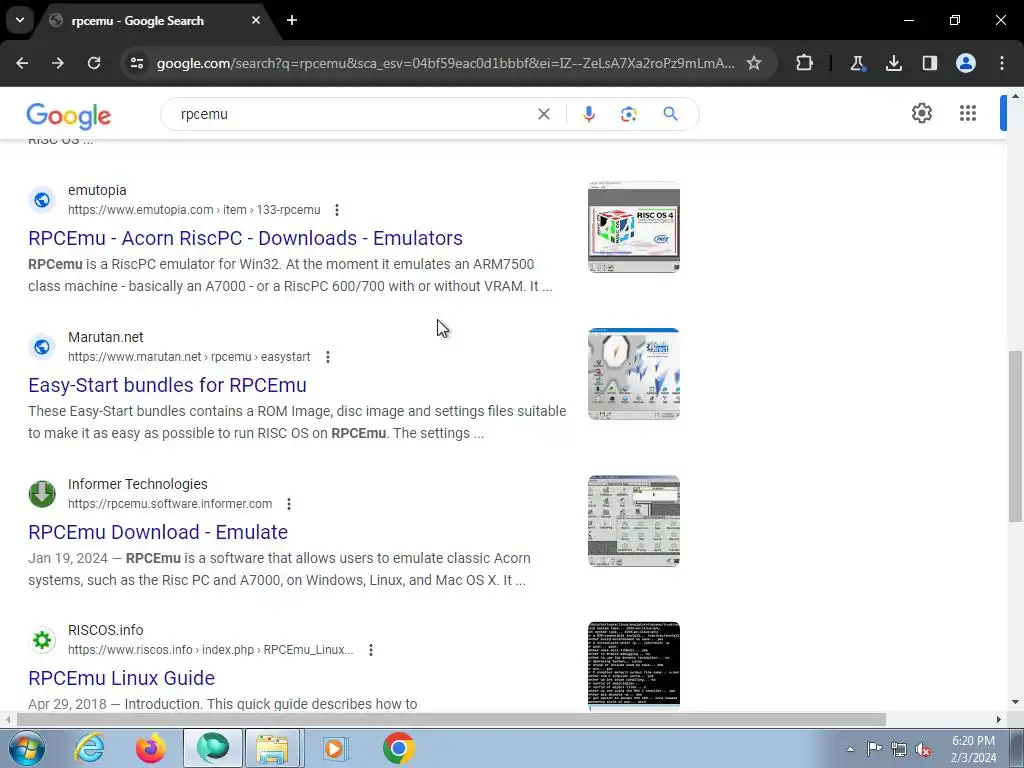Open more options for Marutan.net result
The image size is (1024, 768).
click(x=328, y=357)
